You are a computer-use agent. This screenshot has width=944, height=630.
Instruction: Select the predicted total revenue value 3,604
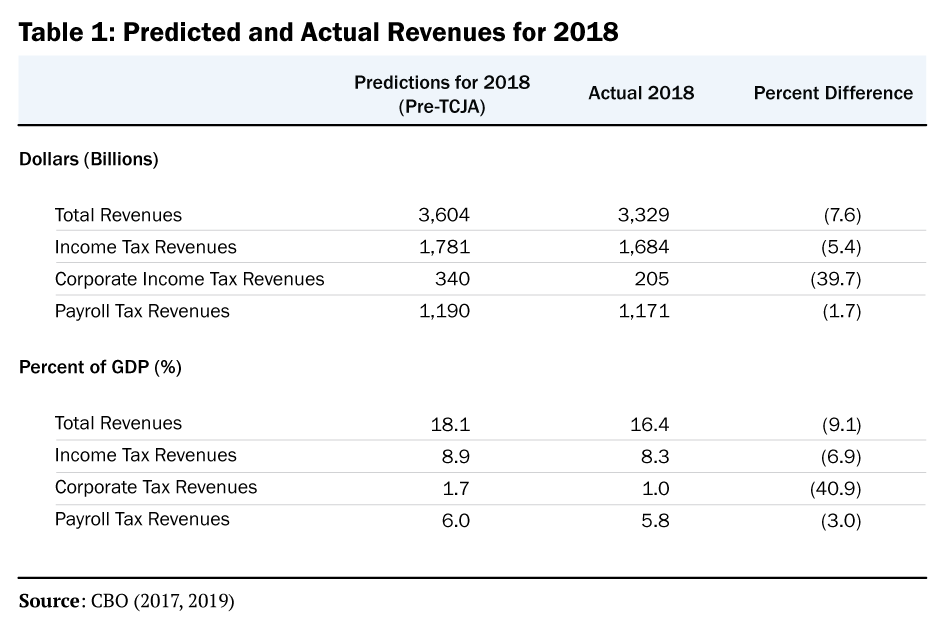tap(443, 215)
